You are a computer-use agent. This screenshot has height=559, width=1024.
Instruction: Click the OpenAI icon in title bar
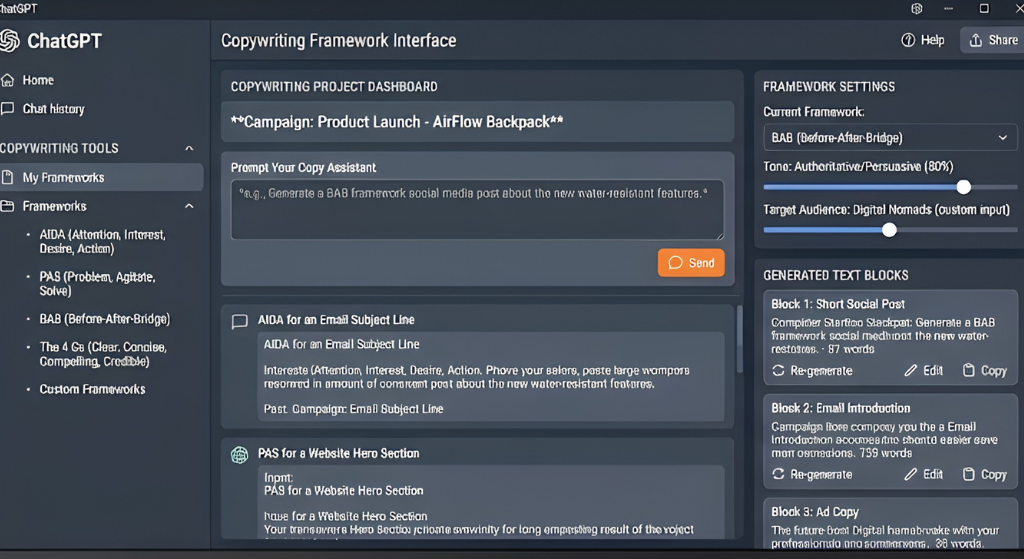pyautogui.click(x=917, y=8)
